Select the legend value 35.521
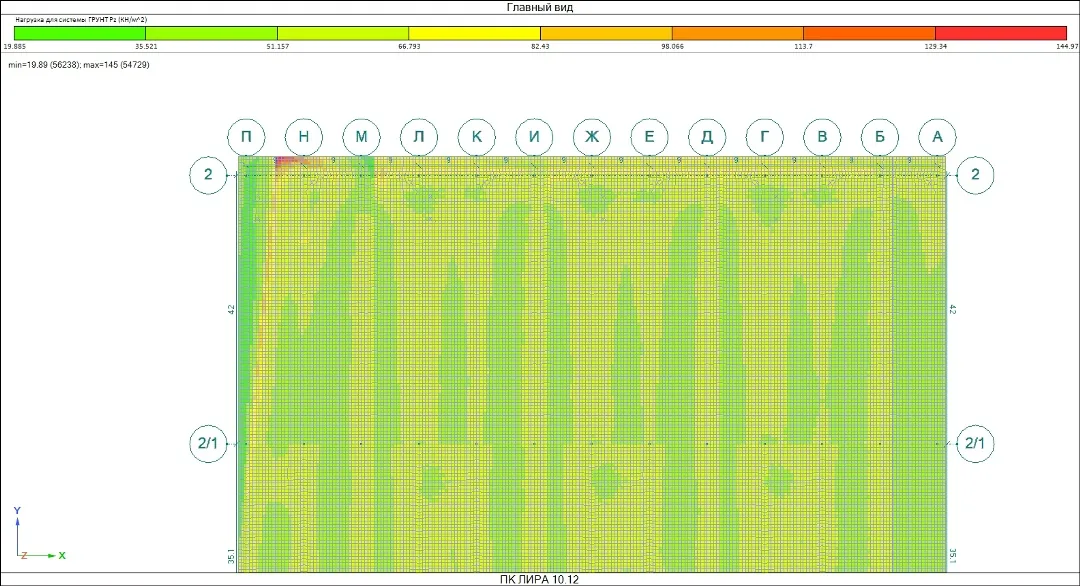Screen dimensions: 1080x586 [x=146, y=46]
